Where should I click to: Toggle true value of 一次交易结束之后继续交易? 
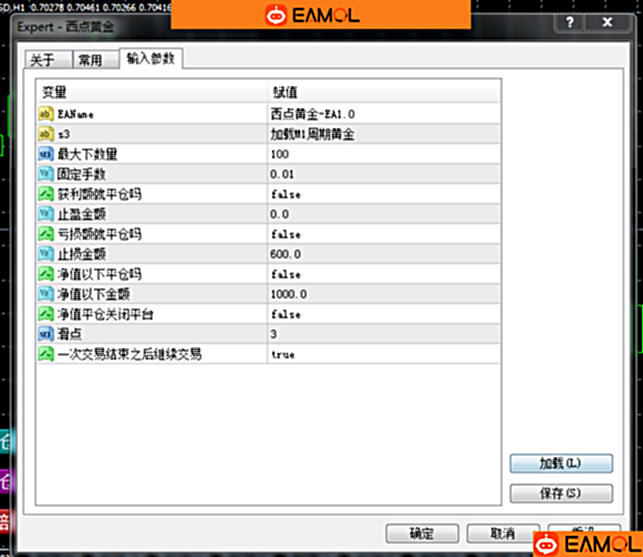[282, 354]
